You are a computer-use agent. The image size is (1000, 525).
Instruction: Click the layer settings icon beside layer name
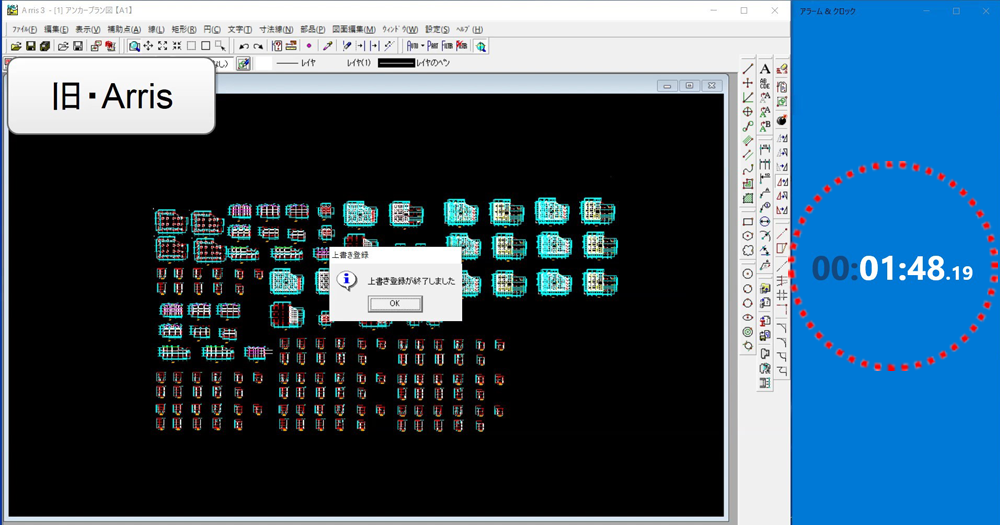(243, 64)
